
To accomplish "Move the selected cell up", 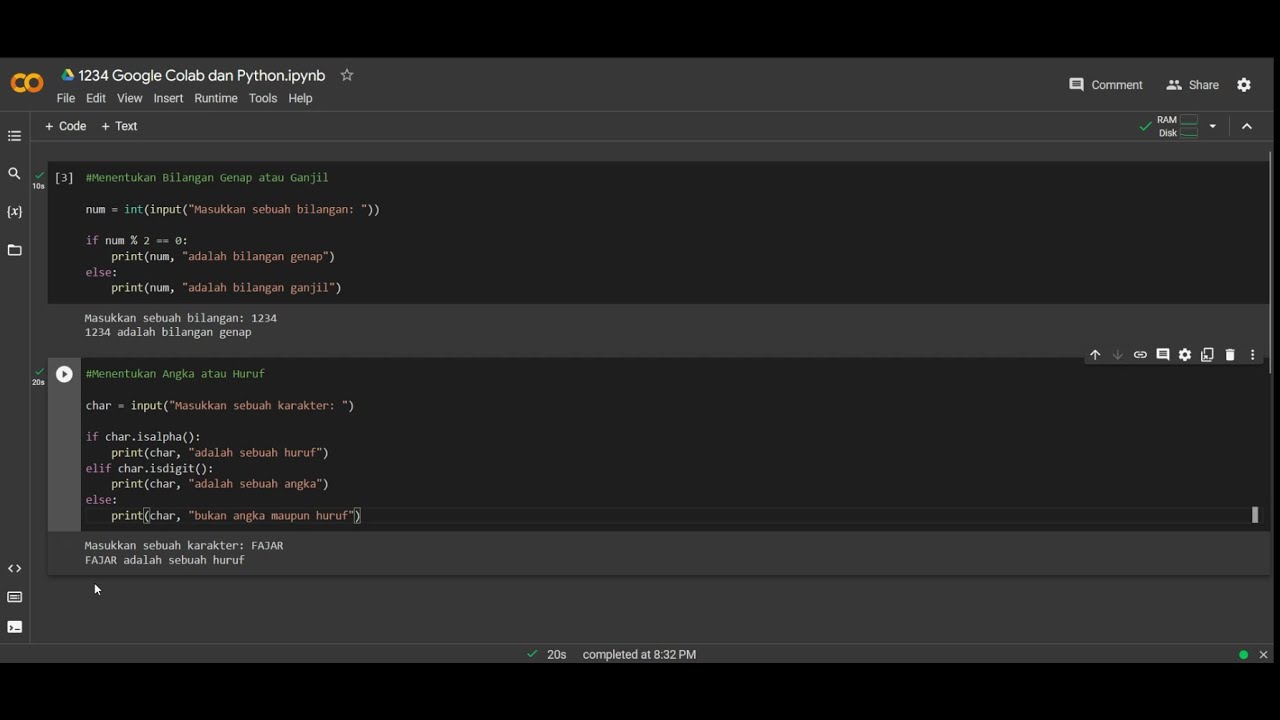I will 1095,355.
